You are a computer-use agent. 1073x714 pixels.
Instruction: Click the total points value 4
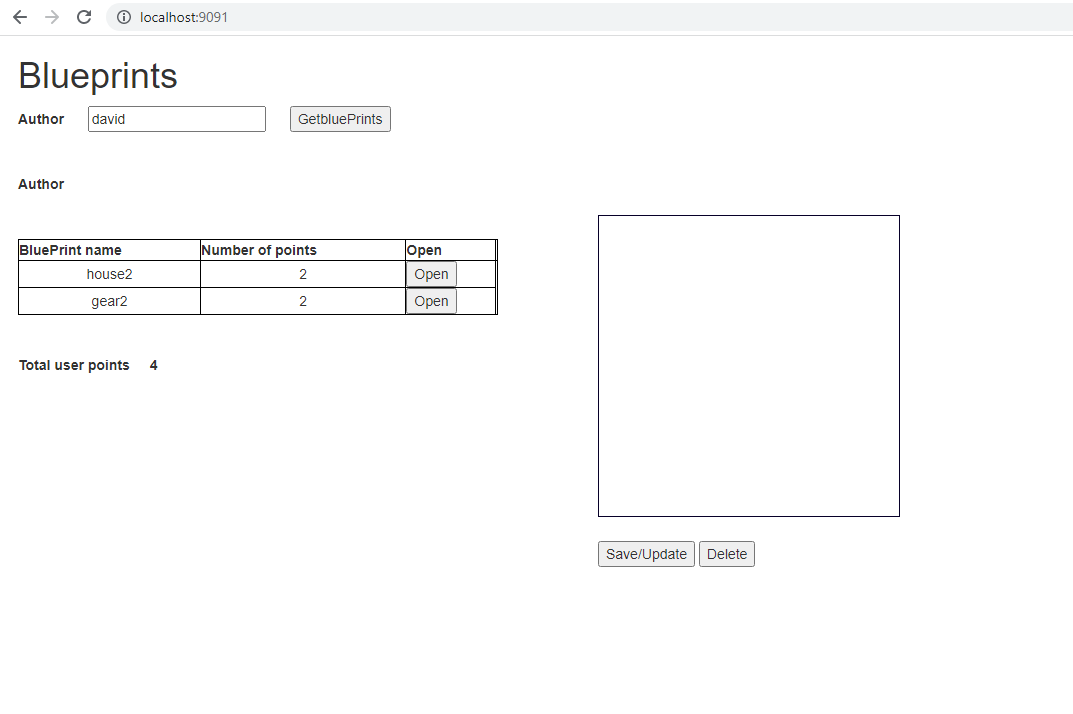coord(153,365)
